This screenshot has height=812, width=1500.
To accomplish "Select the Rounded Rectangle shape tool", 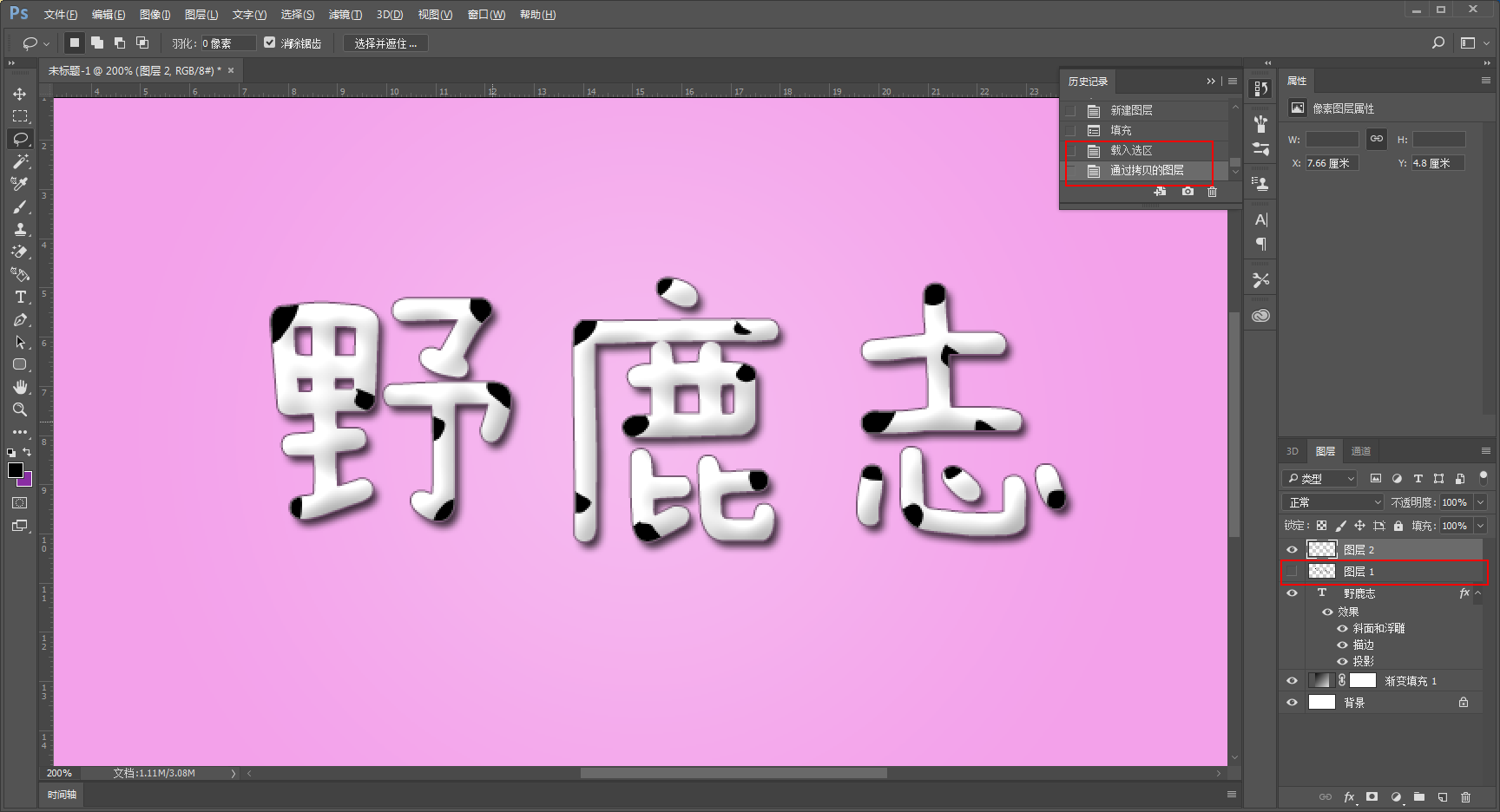I will point(19,364).
